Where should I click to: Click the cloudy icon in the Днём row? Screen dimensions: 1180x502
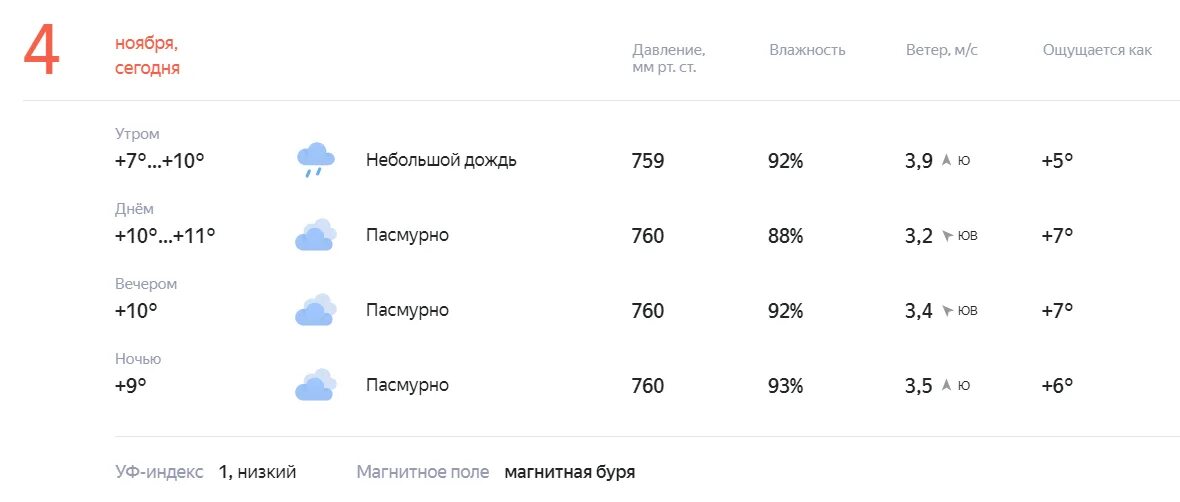315,235
